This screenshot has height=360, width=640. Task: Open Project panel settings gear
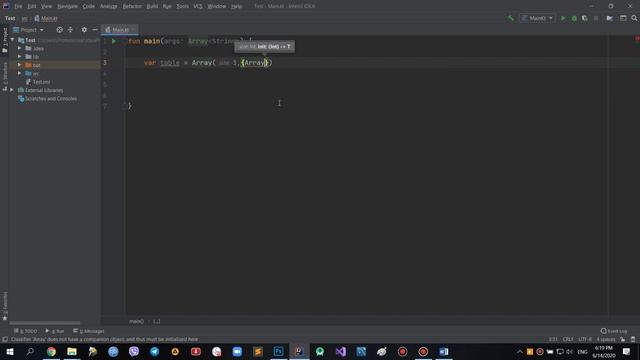tap(84, 30)
